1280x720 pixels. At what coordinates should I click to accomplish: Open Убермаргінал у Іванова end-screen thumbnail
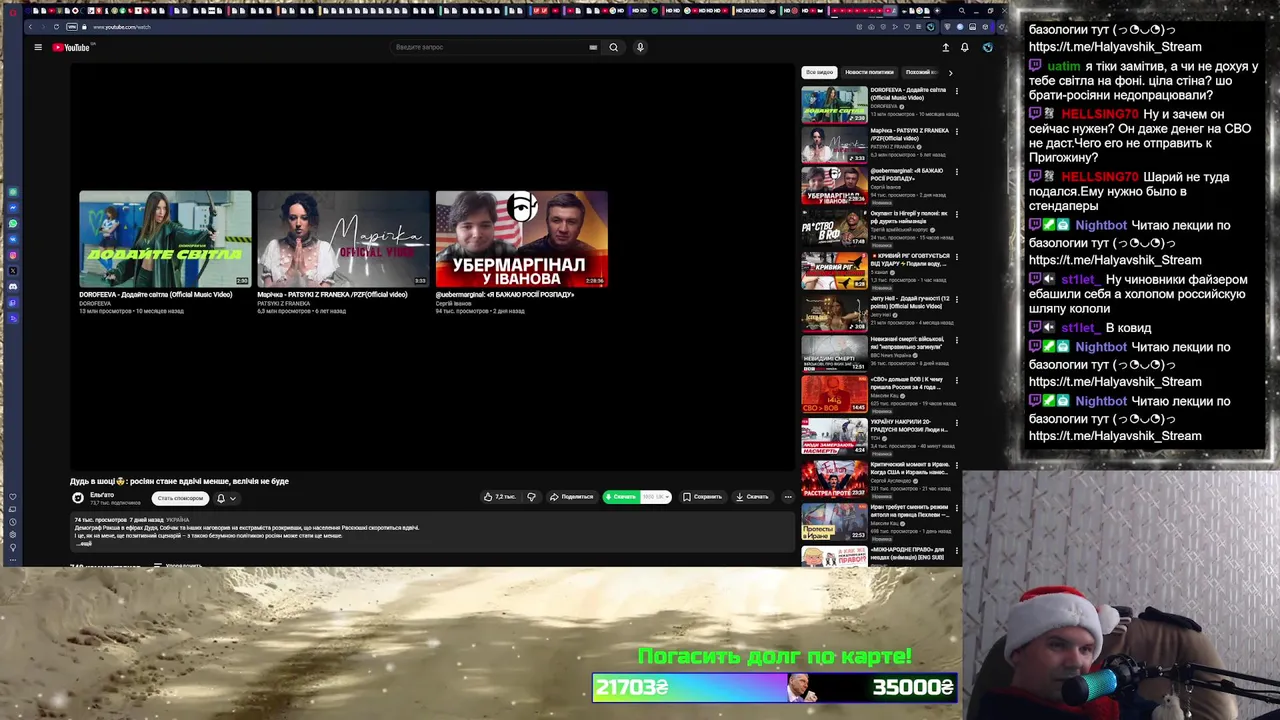(521, 239)
